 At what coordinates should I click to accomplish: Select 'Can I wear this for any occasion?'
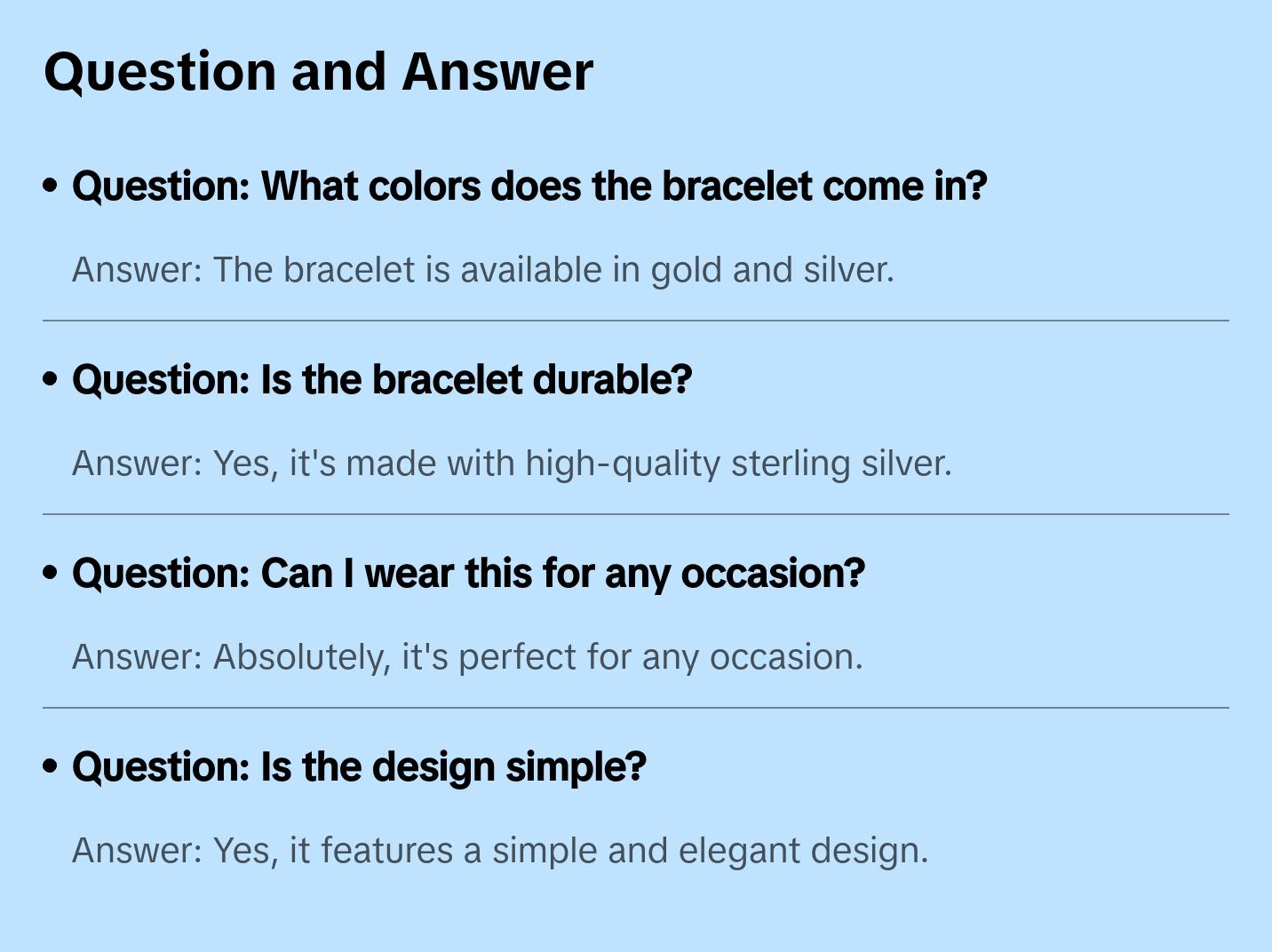point(468,574)
